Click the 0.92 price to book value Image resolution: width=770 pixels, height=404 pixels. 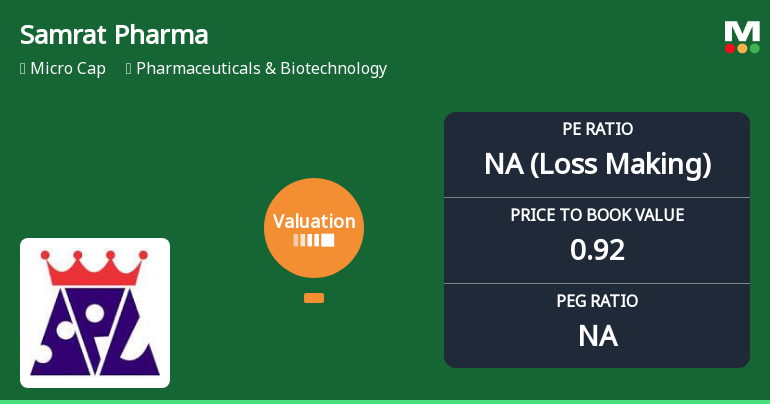click(597, 249)
